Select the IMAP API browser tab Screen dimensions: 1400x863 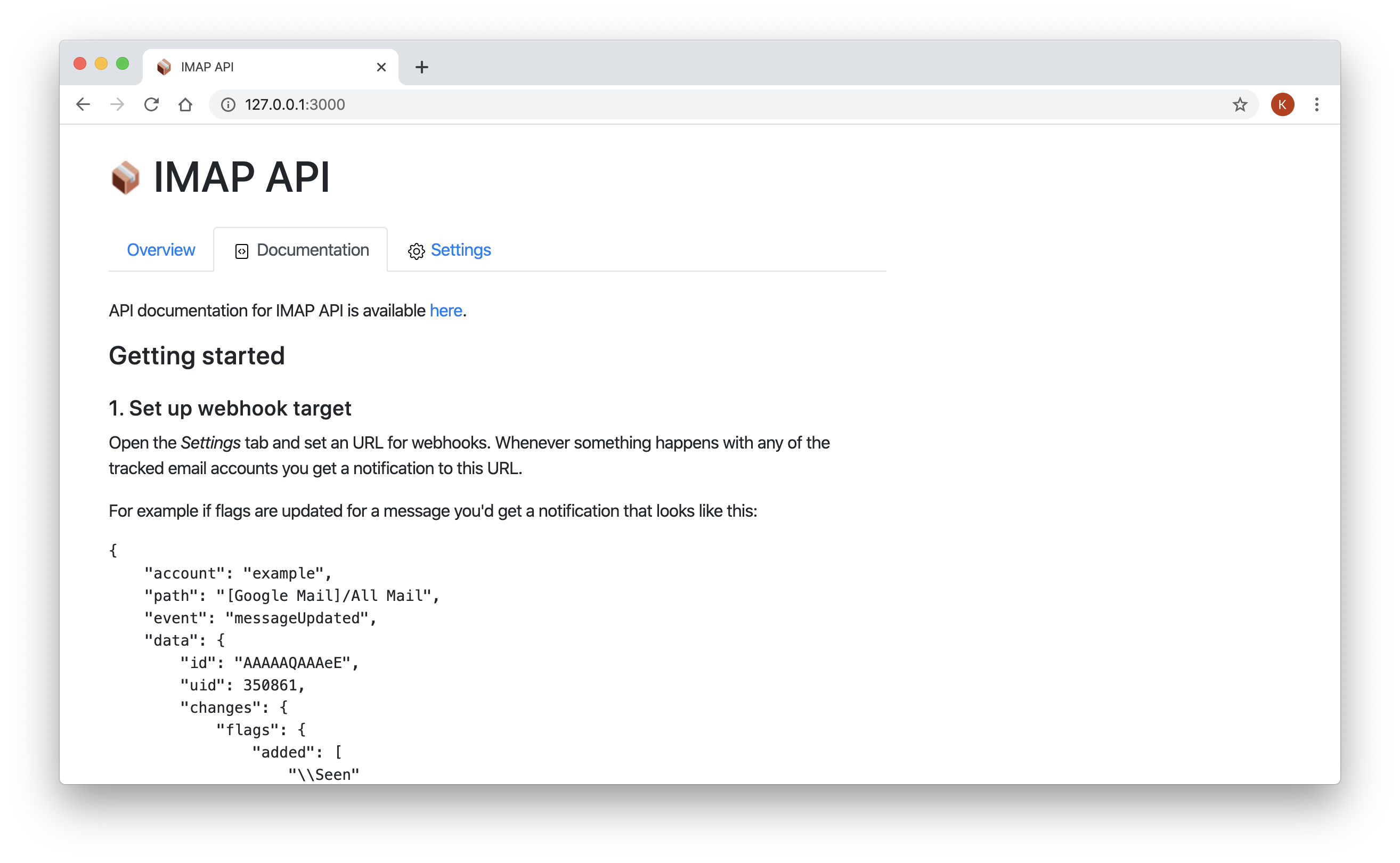point(270,67)
